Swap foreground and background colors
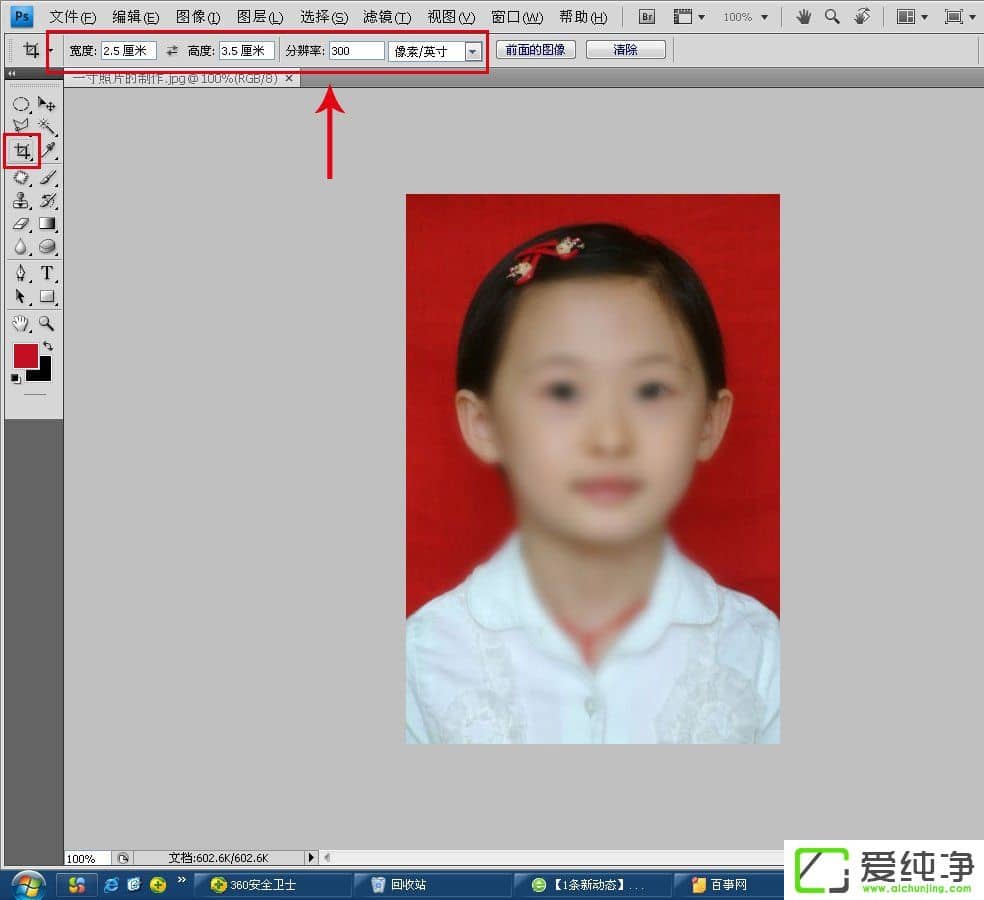The height and width of the screenshot is (900, 984). 47,346
